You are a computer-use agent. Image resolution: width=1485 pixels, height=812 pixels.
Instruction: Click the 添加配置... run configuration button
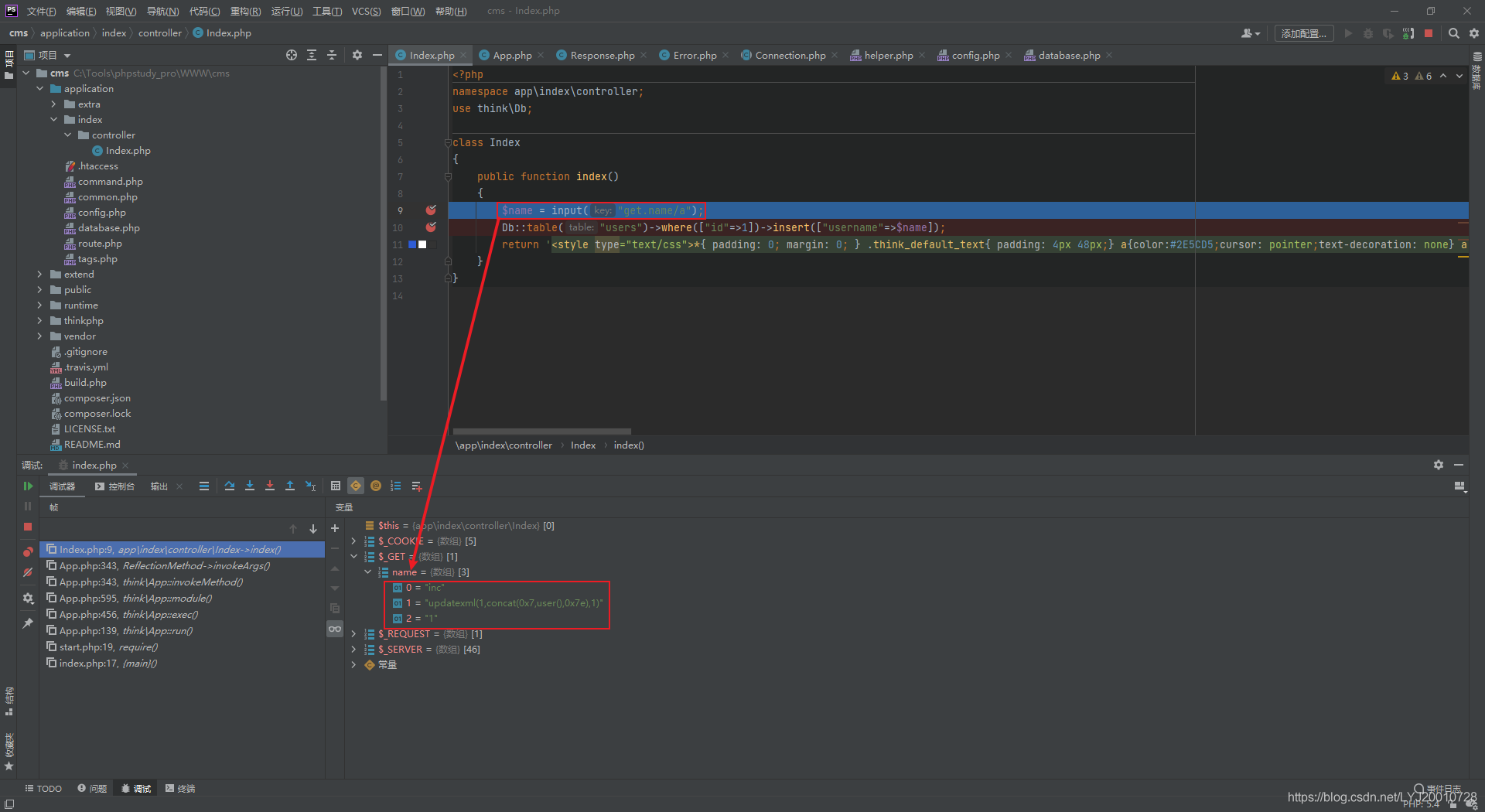(1304, 33)
